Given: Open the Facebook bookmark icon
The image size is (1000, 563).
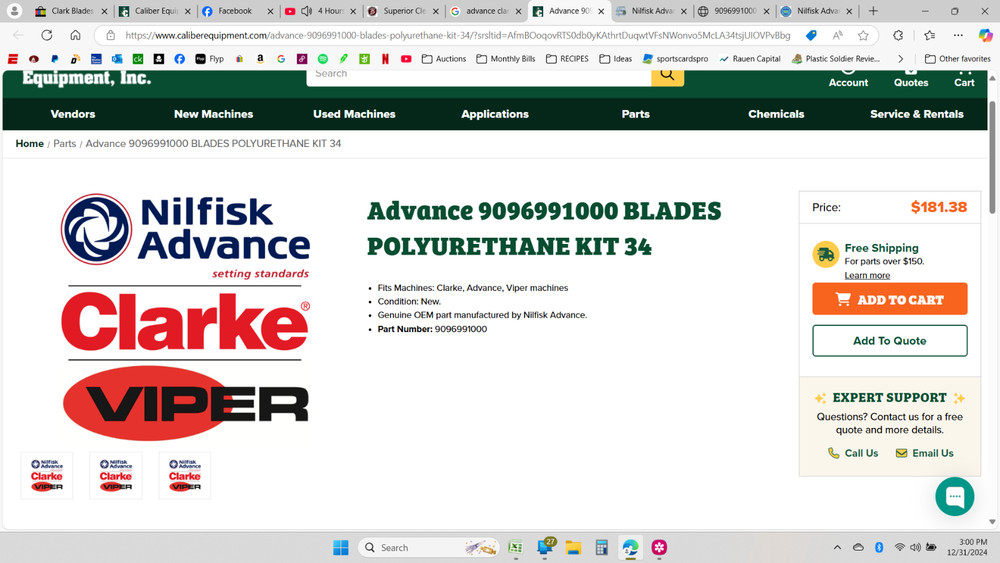Looking at the screenshot, I should click(179, 59).
